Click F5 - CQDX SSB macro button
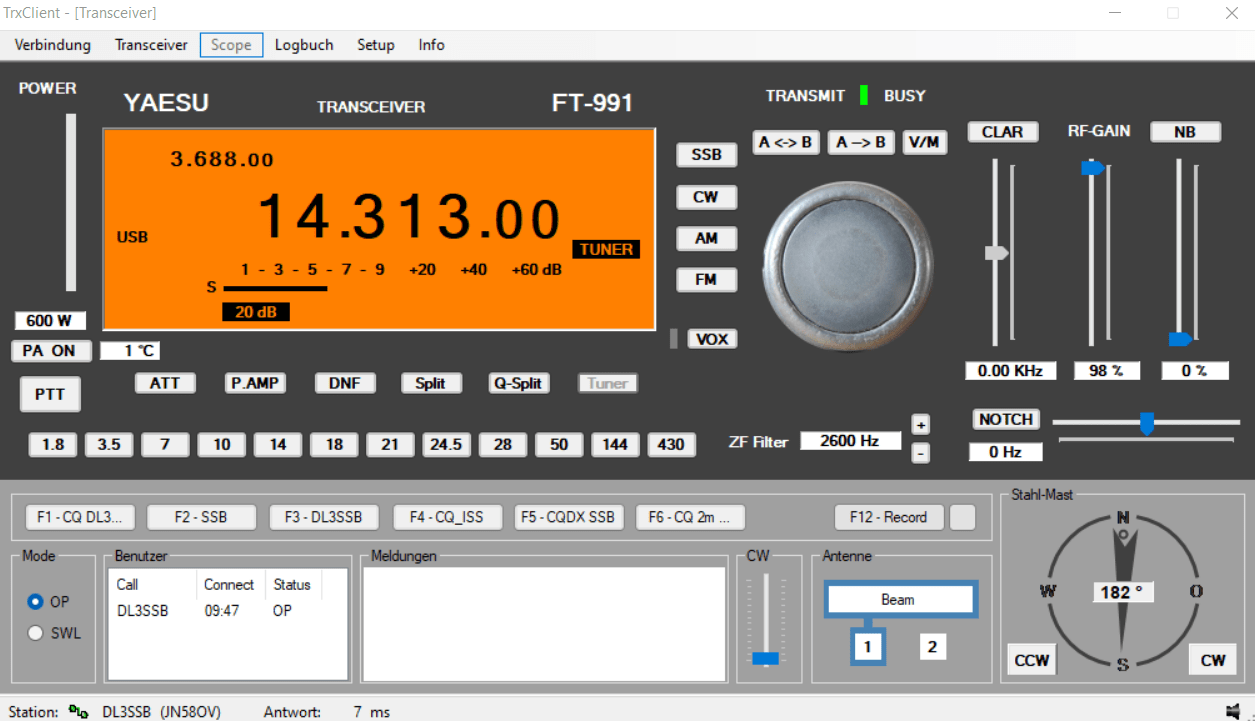The image size is (1255, 721). coord(569,517)
